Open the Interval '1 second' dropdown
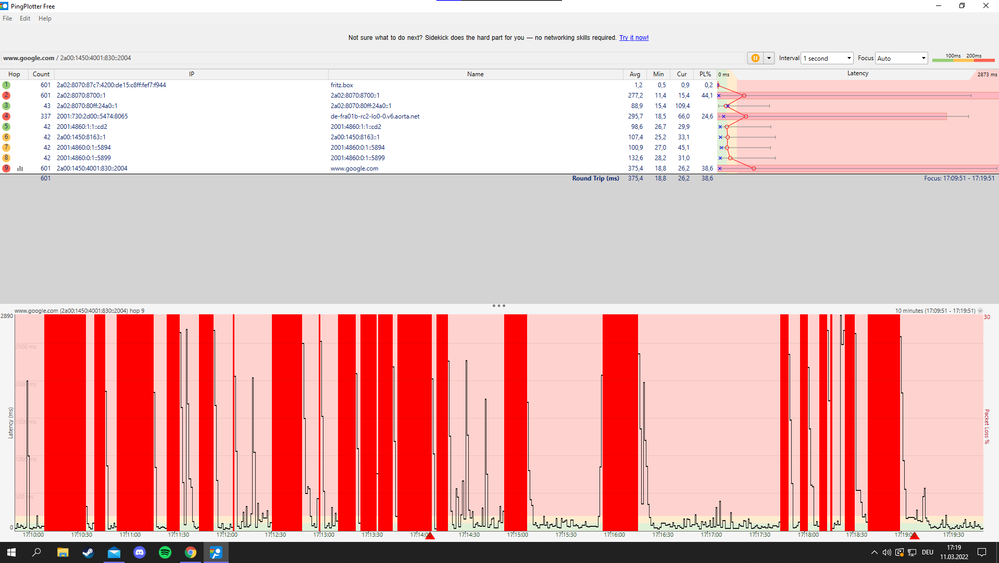Image resolution: width=999 pixels, height=563 pixels. point(827,58)
